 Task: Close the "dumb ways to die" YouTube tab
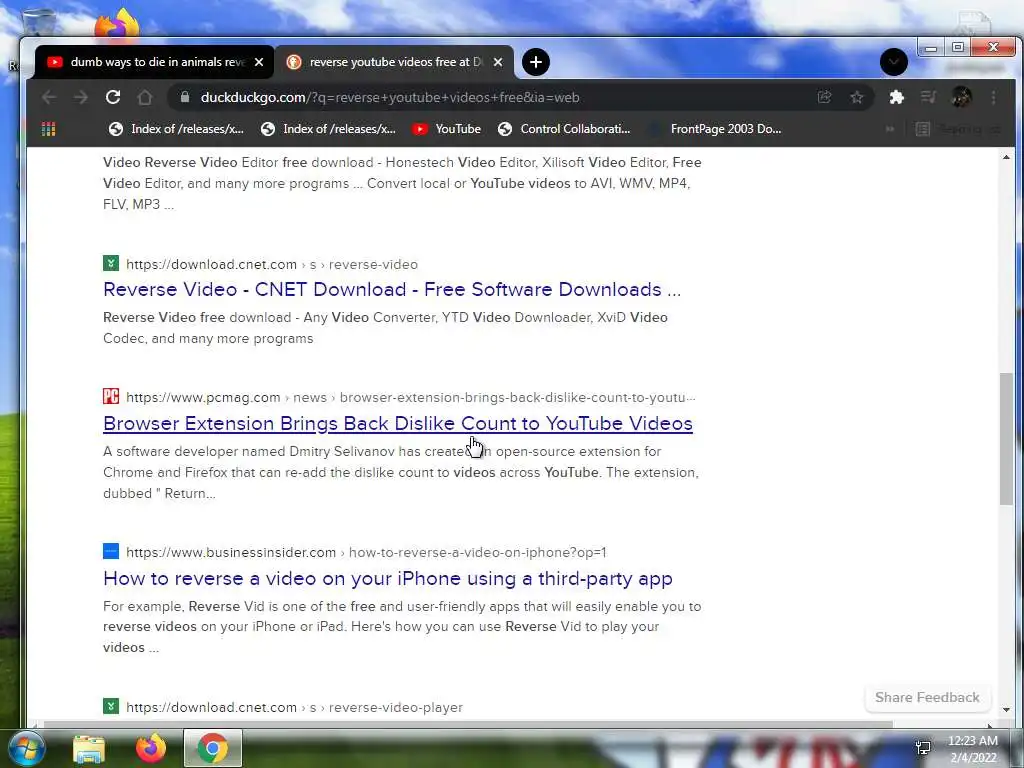point(259,62)
